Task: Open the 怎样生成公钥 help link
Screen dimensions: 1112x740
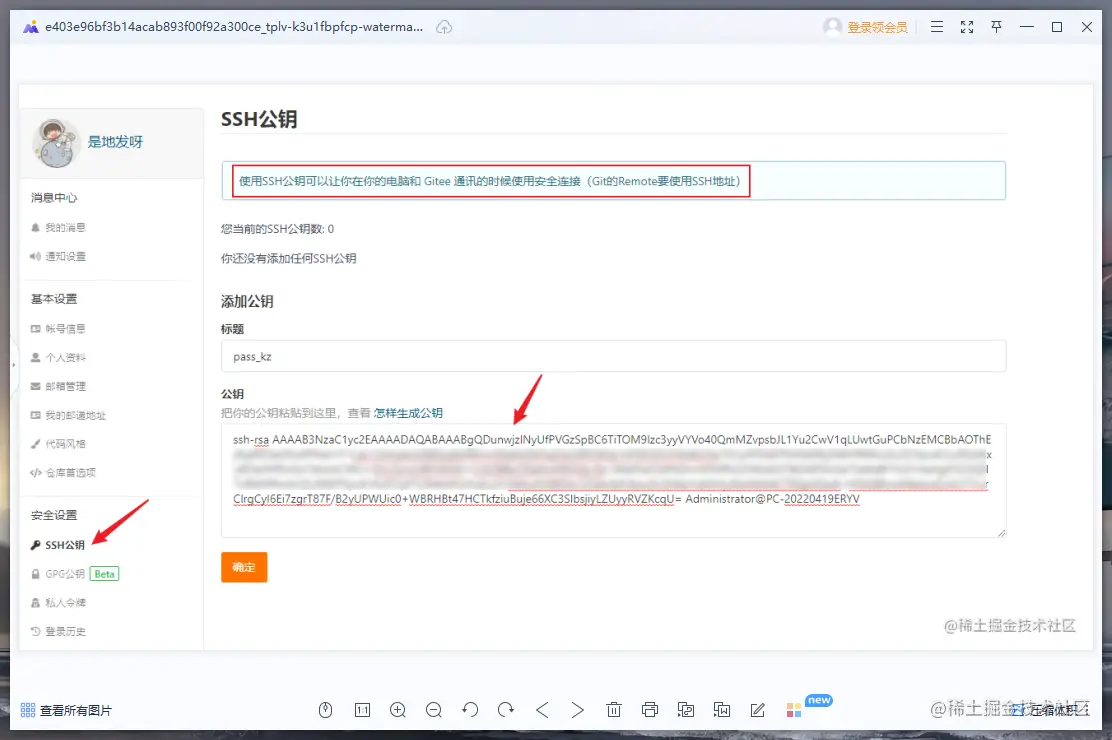Action: click(408, 413)
